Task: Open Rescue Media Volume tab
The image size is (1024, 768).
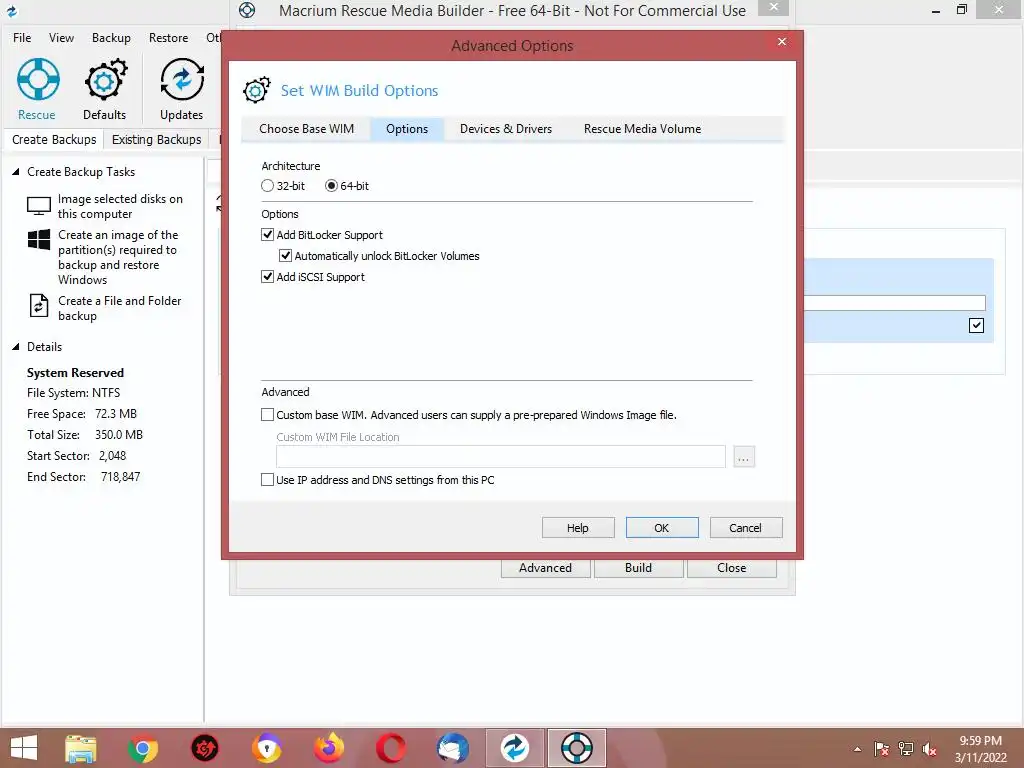Action: (643, 129)
